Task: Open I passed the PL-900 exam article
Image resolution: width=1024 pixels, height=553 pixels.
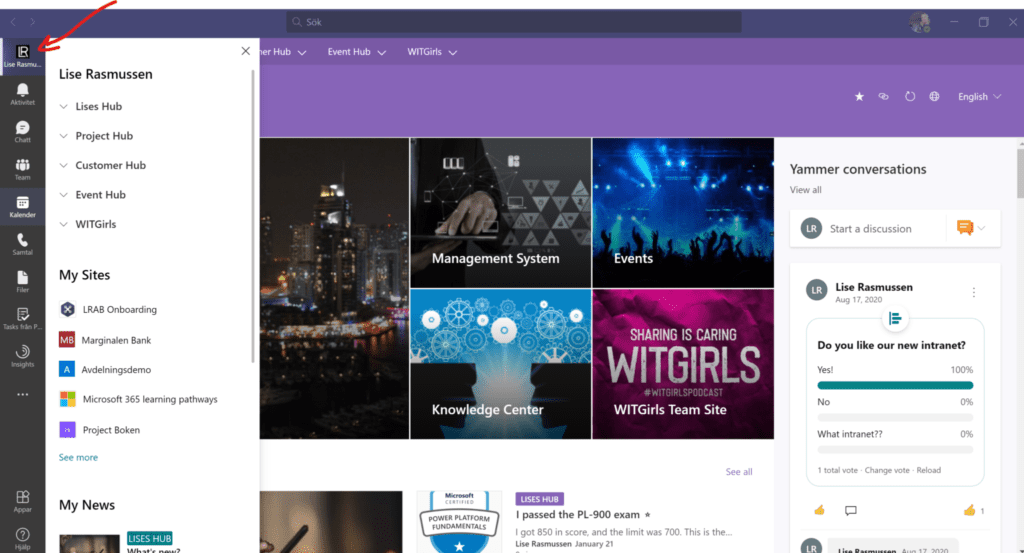Action: pyautogui.click(x=577, y=514)
